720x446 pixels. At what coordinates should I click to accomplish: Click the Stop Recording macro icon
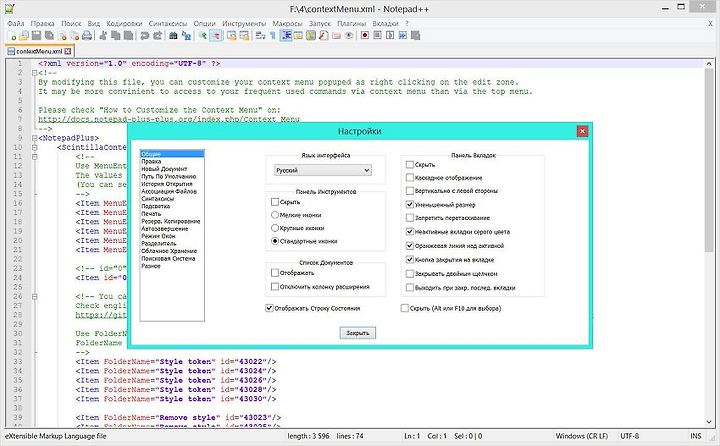point(377,35)
